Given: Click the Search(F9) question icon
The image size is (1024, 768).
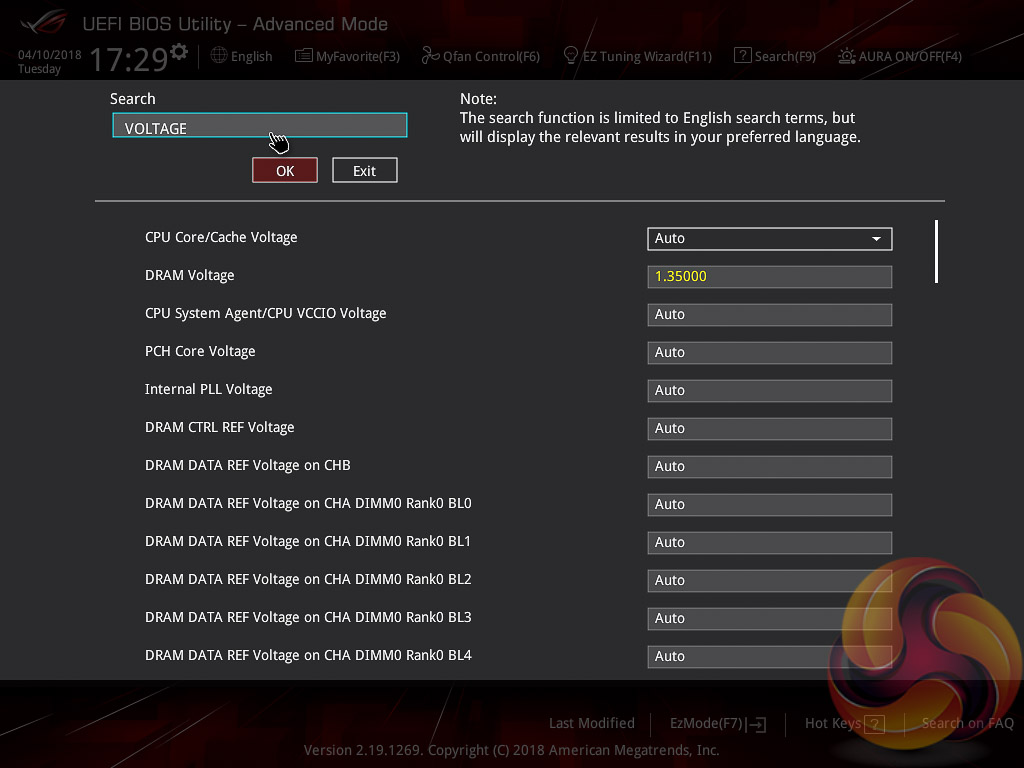Looking at the screenshot, I should pyautogui.click(x=743, y=56).
